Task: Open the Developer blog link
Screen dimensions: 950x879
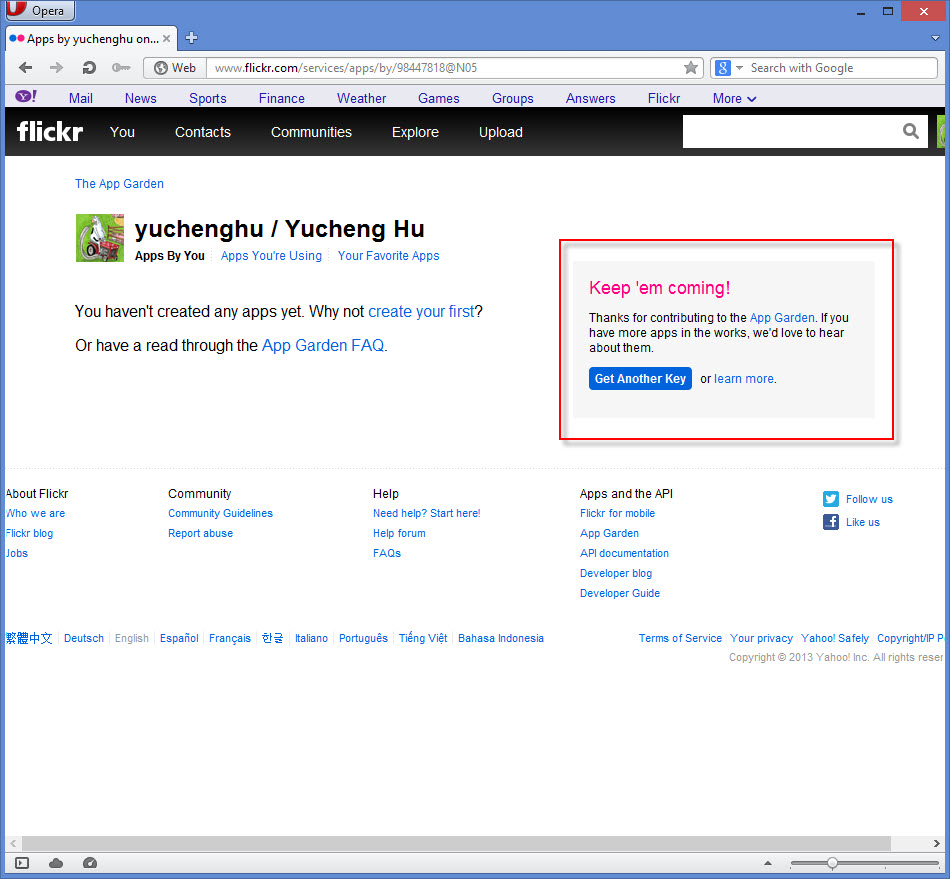Action: pyautogui.click(x=616, y=573)
